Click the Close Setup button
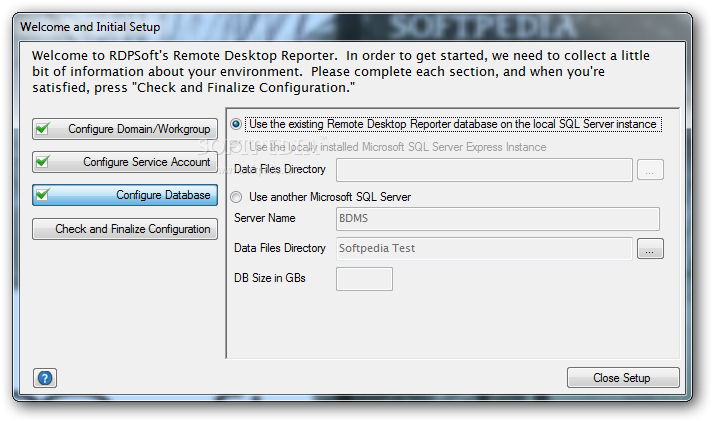The height and width of the screenshot is (422, 713). tap(623, 378)
